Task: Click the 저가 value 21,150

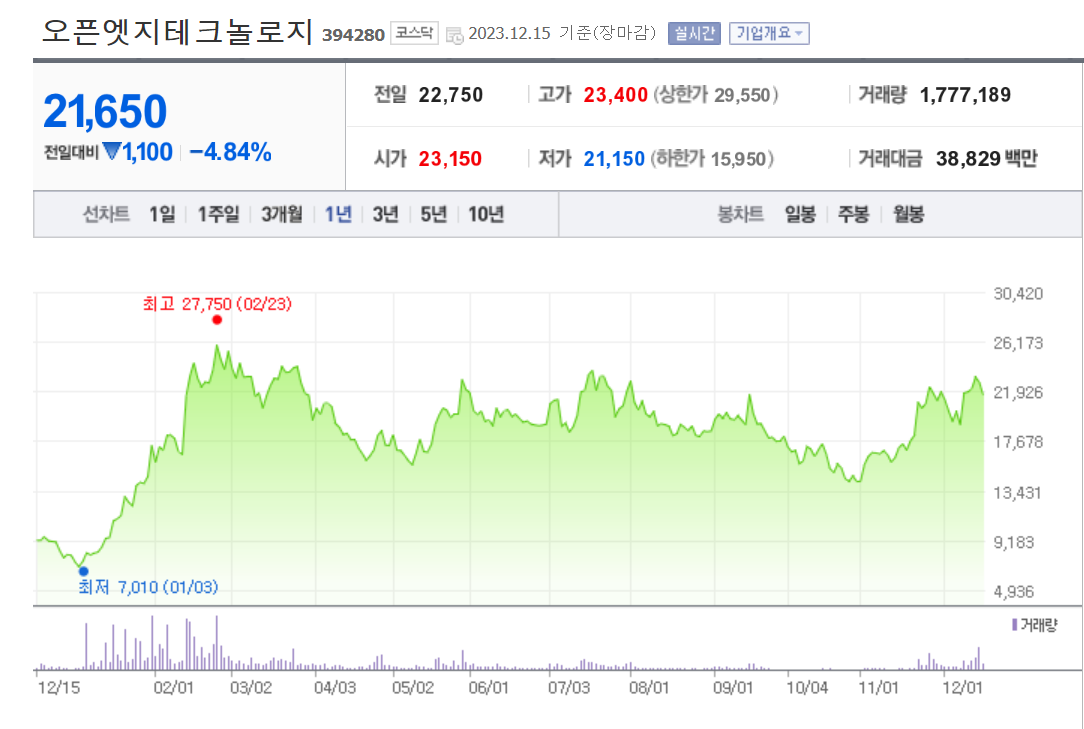Action: (614, 159)
